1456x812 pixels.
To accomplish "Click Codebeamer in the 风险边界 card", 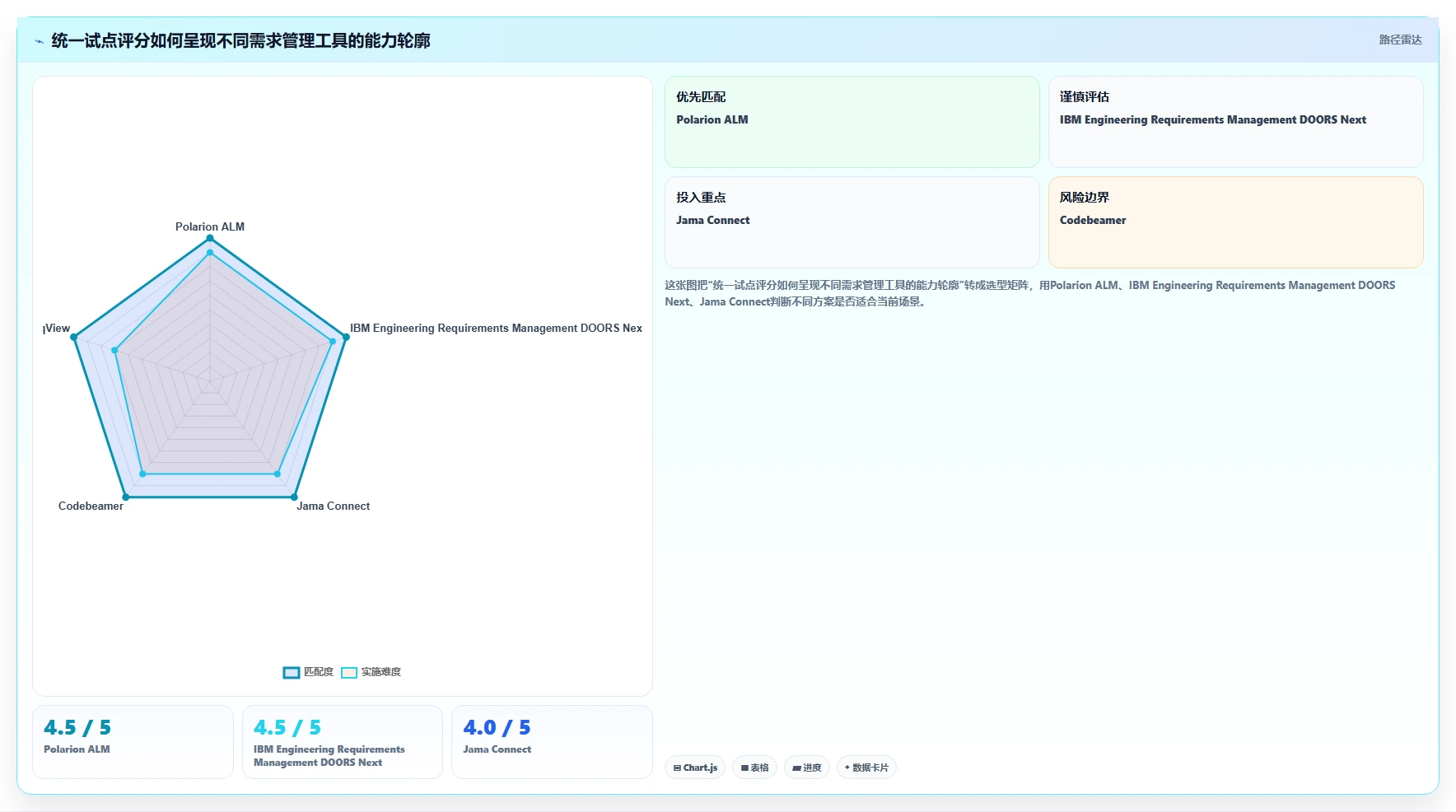I will click(1093, 221).
